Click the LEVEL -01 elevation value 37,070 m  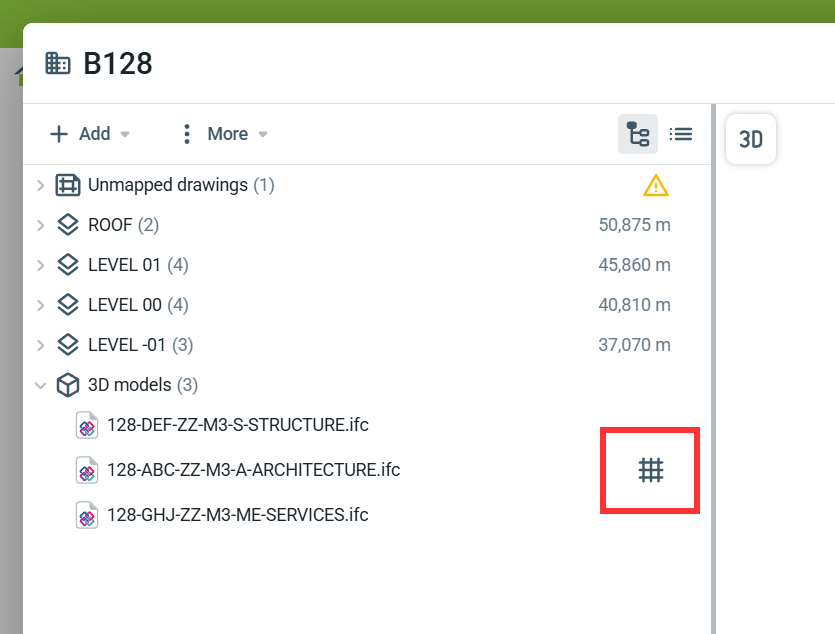pos(634,345)
